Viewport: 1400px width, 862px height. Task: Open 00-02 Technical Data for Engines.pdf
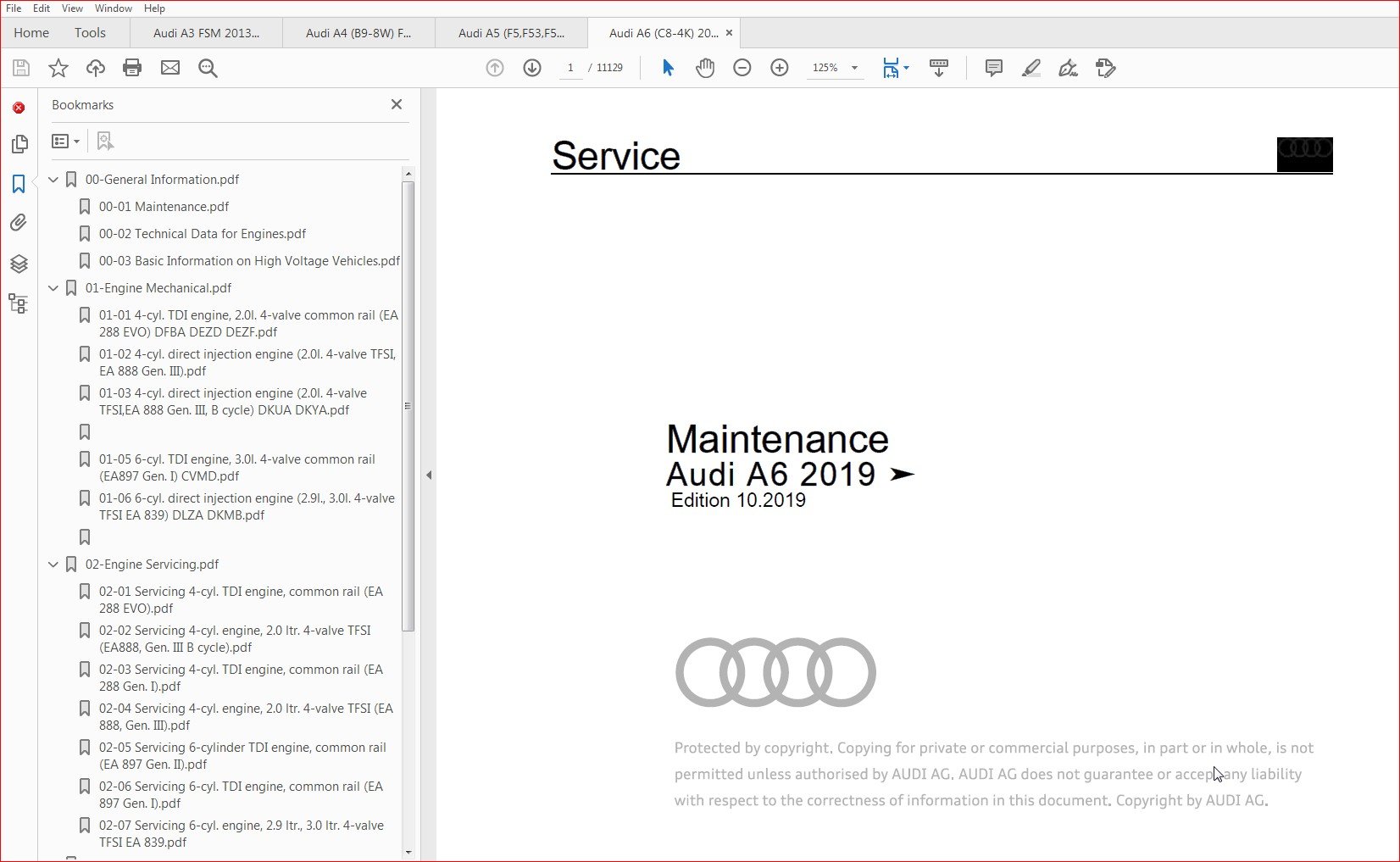point(203,234)
